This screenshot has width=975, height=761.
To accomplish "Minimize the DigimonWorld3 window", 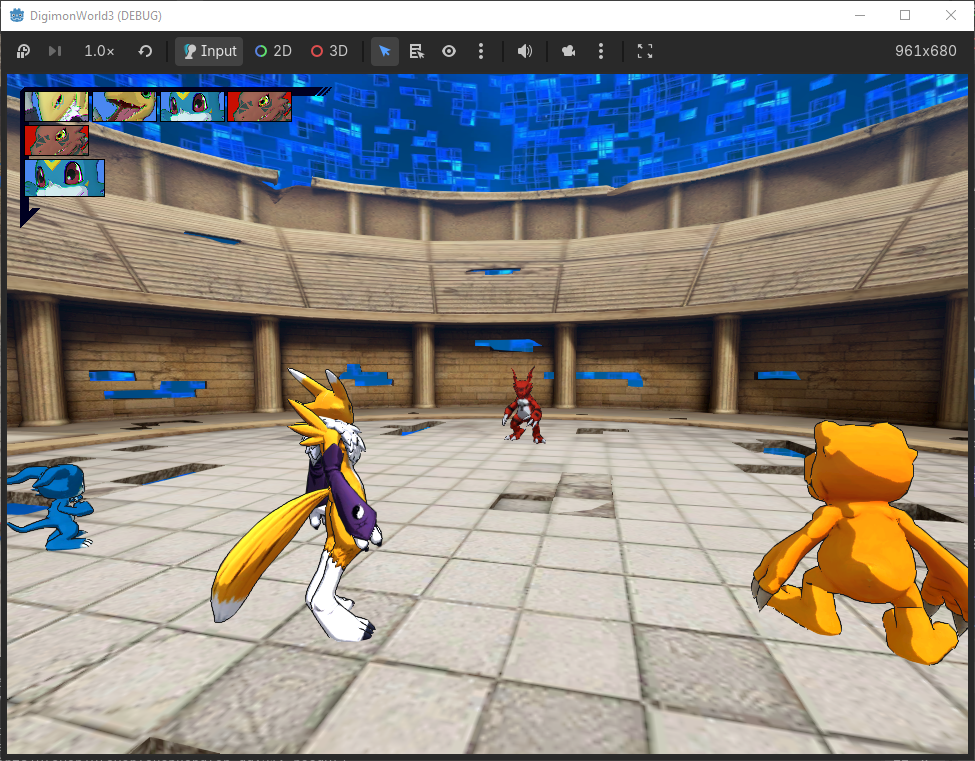I will [x=860, y=16].
